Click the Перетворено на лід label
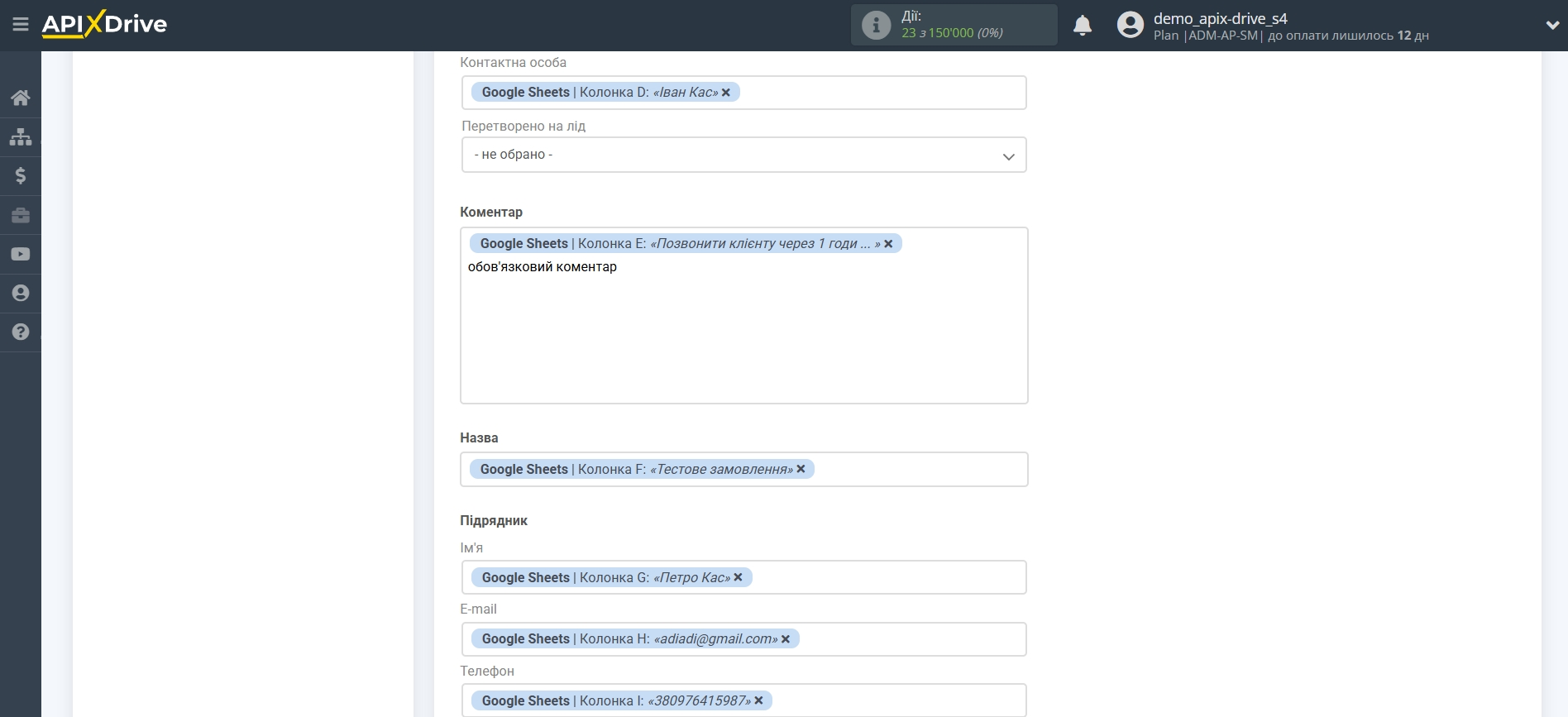 pyautogui.click(x=523, y=126)
